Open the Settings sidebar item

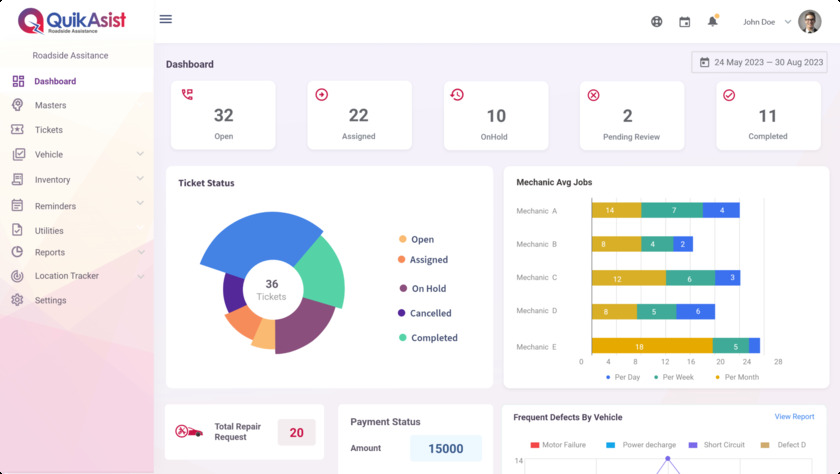50,300
